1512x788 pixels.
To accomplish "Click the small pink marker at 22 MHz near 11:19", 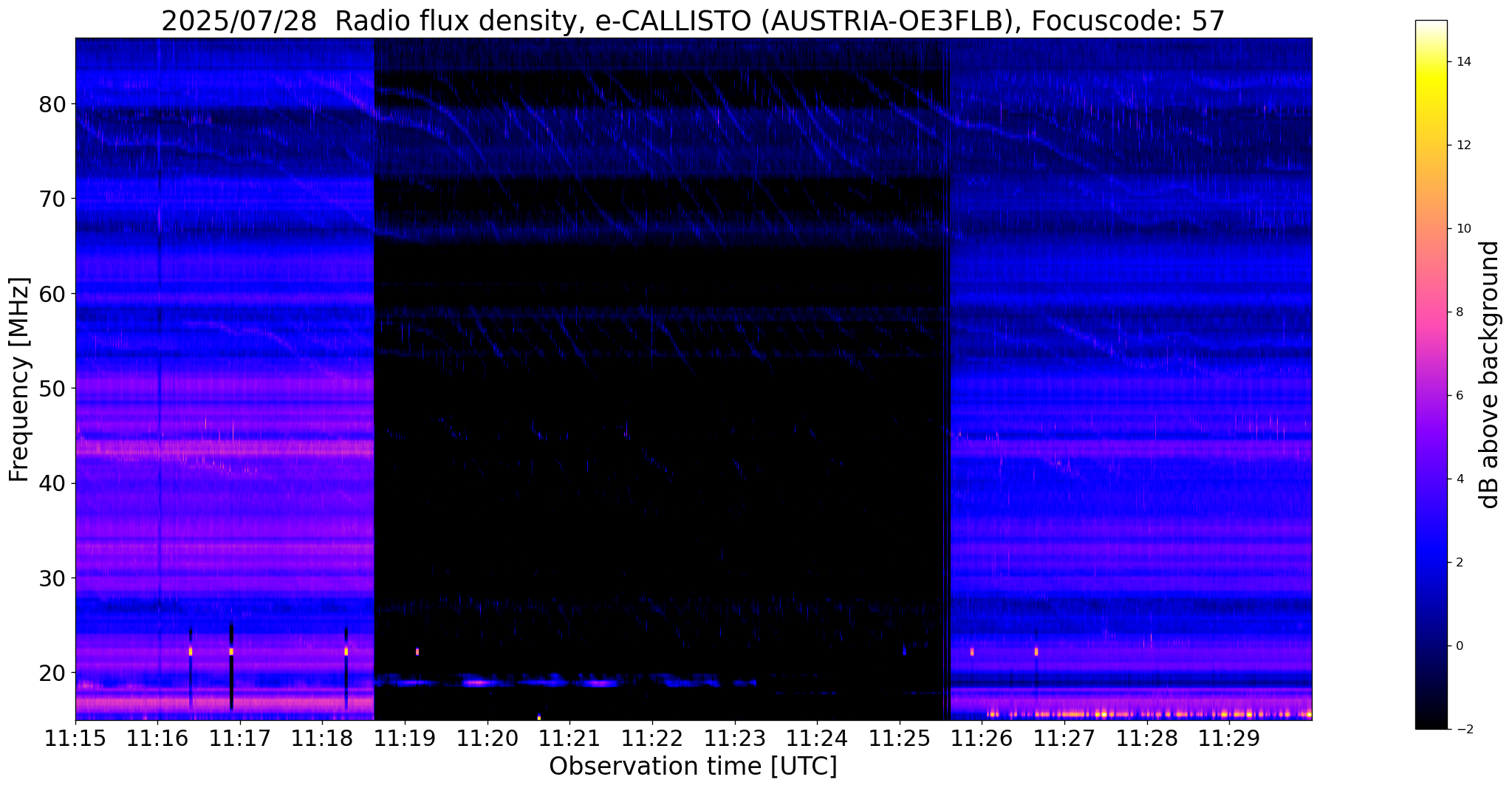I will [x=417, y=651].
